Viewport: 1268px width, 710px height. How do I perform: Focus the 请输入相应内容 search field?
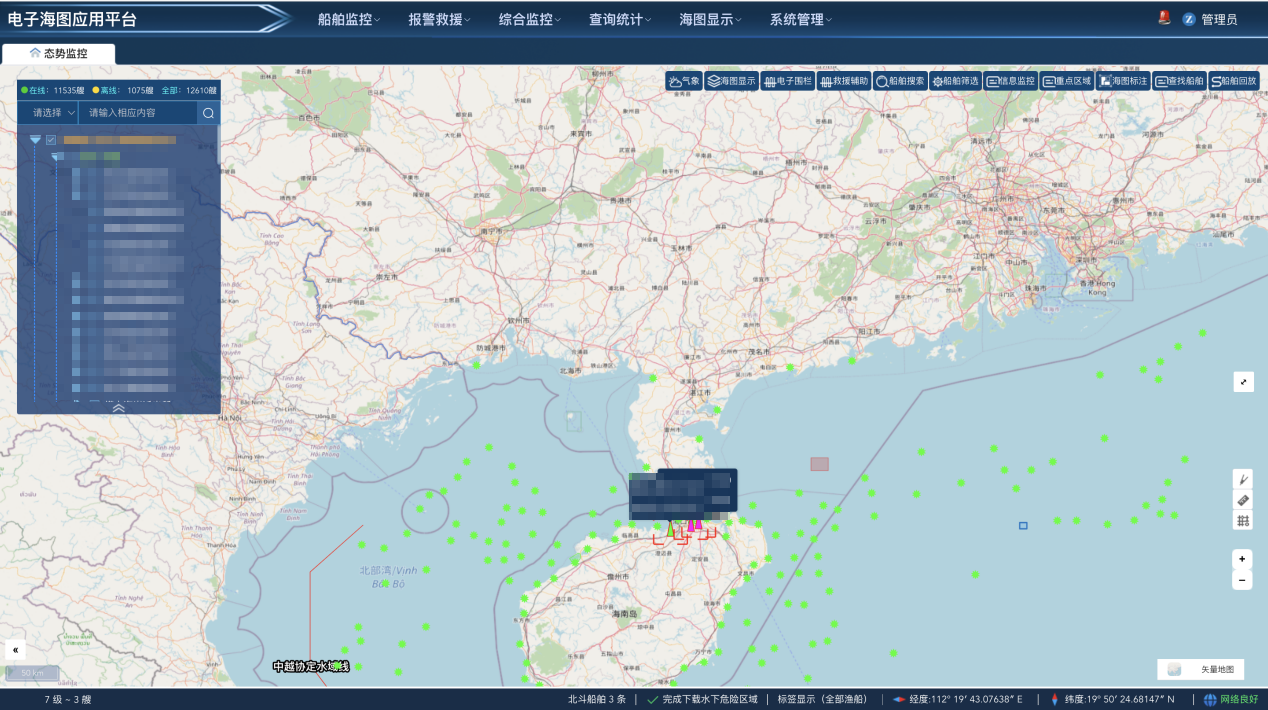pyautogui.click(x=138, y=113)
